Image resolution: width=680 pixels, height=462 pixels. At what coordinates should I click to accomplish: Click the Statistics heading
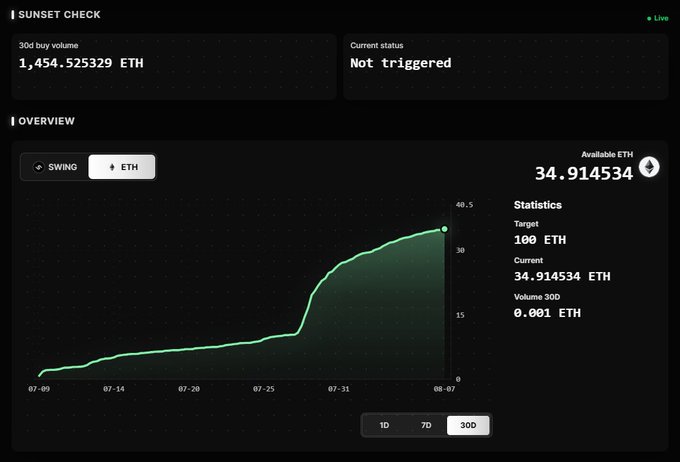tap(538, 205)
